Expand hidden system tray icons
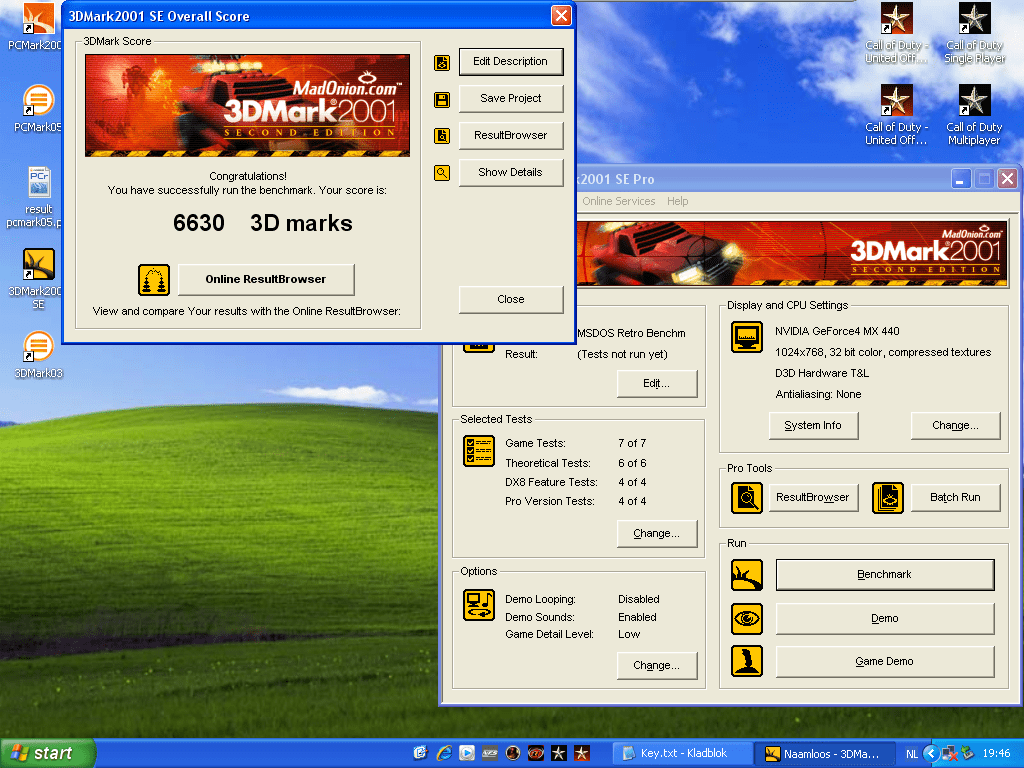 (x=931, y=754)
